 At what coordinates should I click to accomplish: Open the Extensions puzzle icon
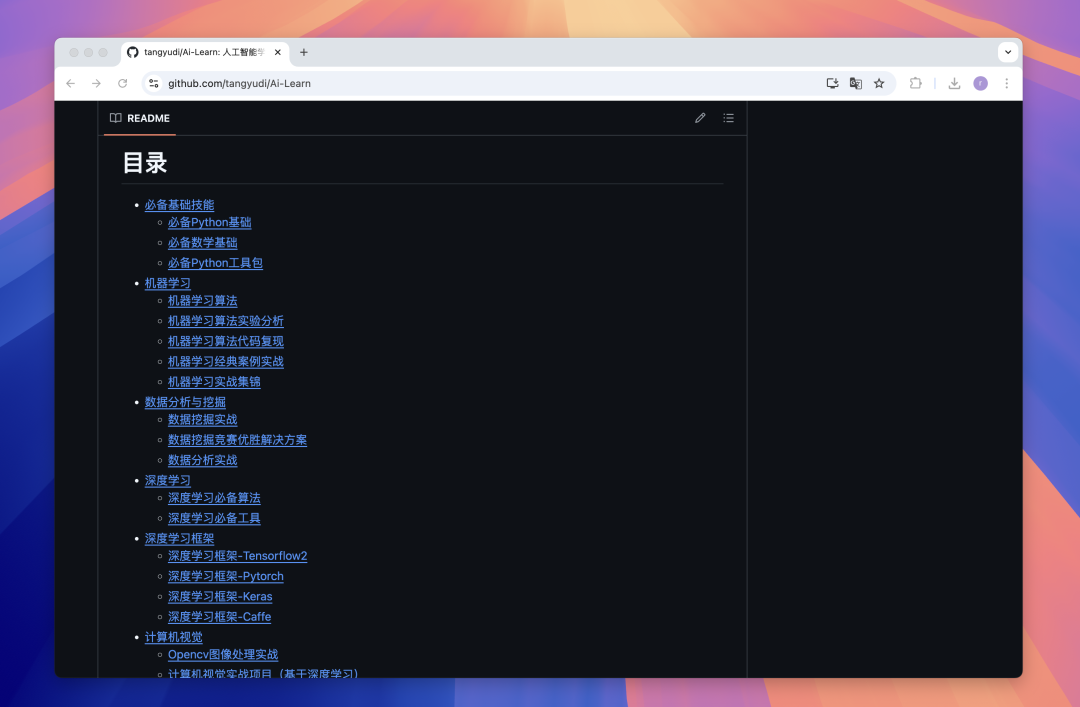click(x=915, y=83)
